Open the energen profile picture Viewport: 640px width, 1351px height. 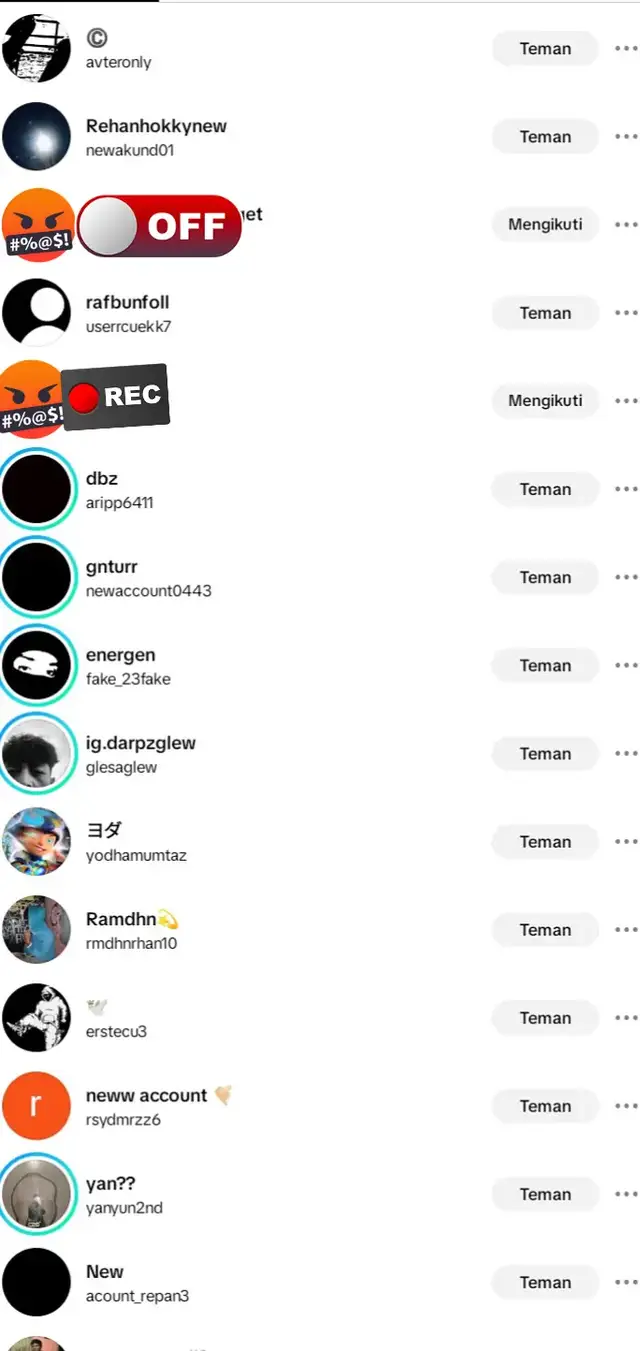[37, 666]
